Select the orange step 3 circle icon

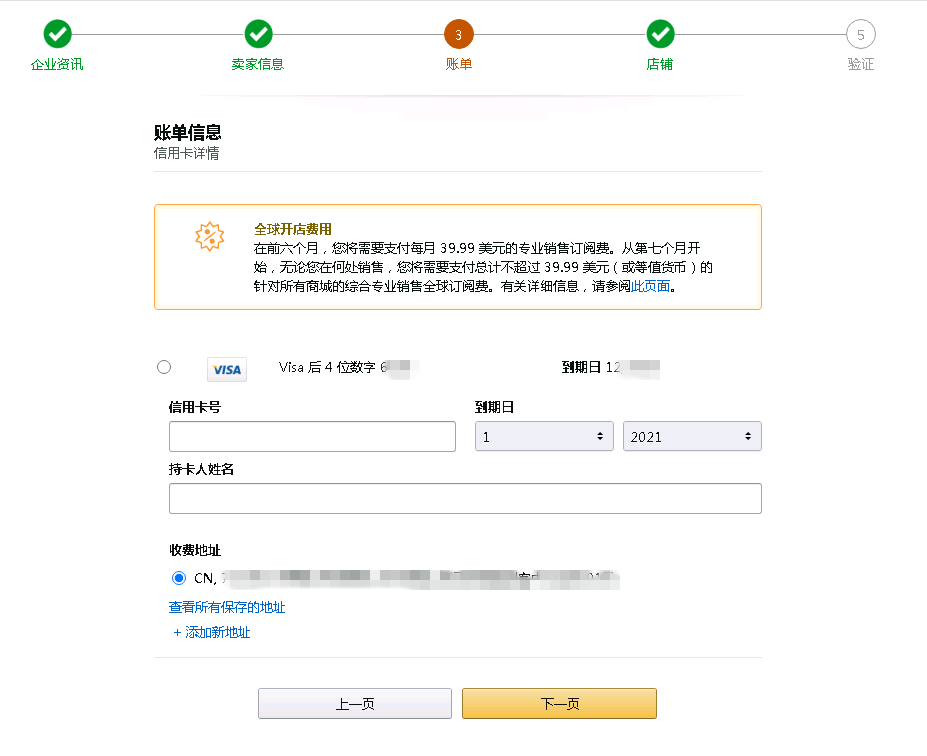pos(459,33)
